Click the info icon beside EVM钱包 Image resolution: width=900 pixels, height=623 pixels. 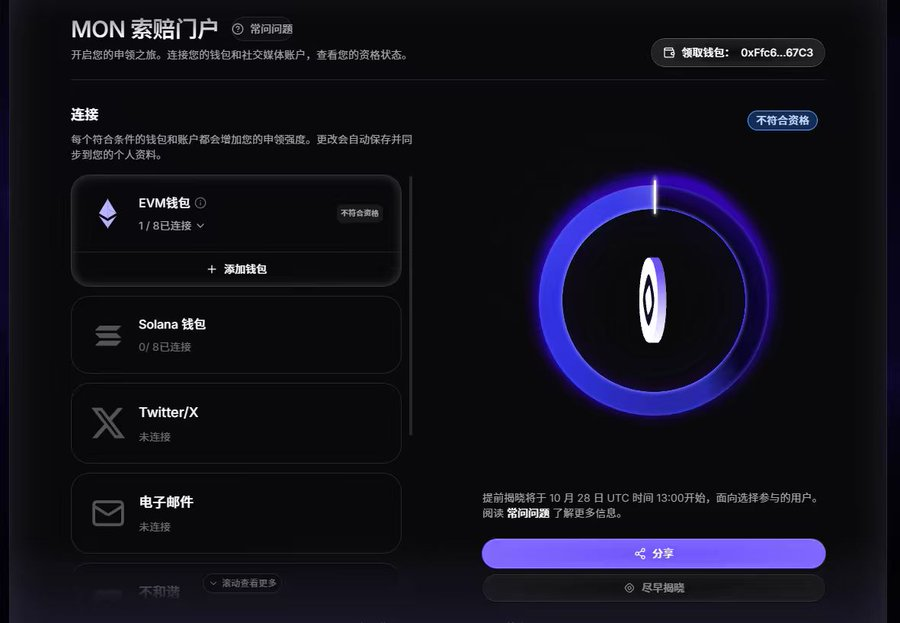(x=200, y=203)
